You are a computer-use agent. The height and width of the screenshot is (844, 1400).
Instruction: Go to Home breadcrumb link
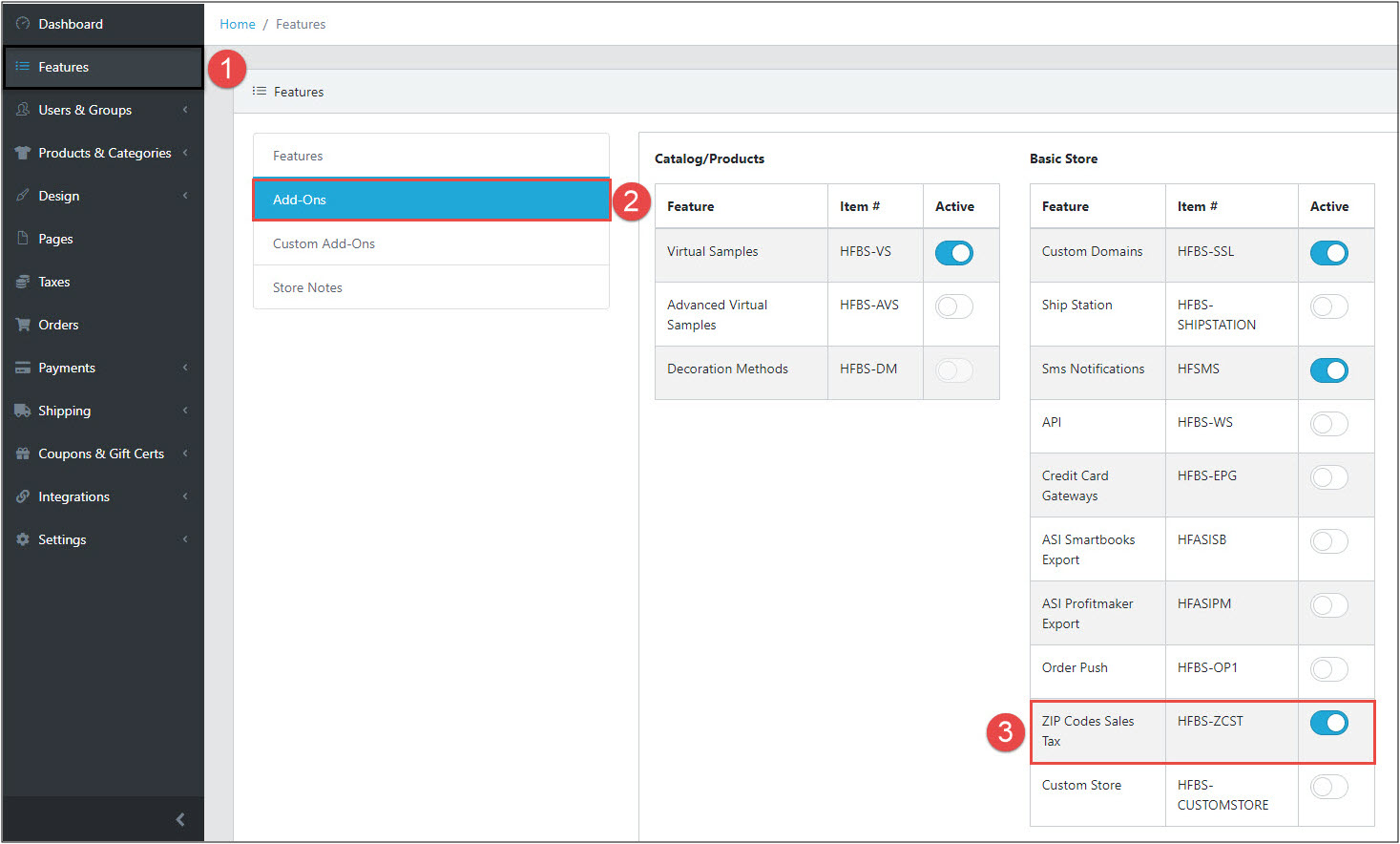coord(238,24)
